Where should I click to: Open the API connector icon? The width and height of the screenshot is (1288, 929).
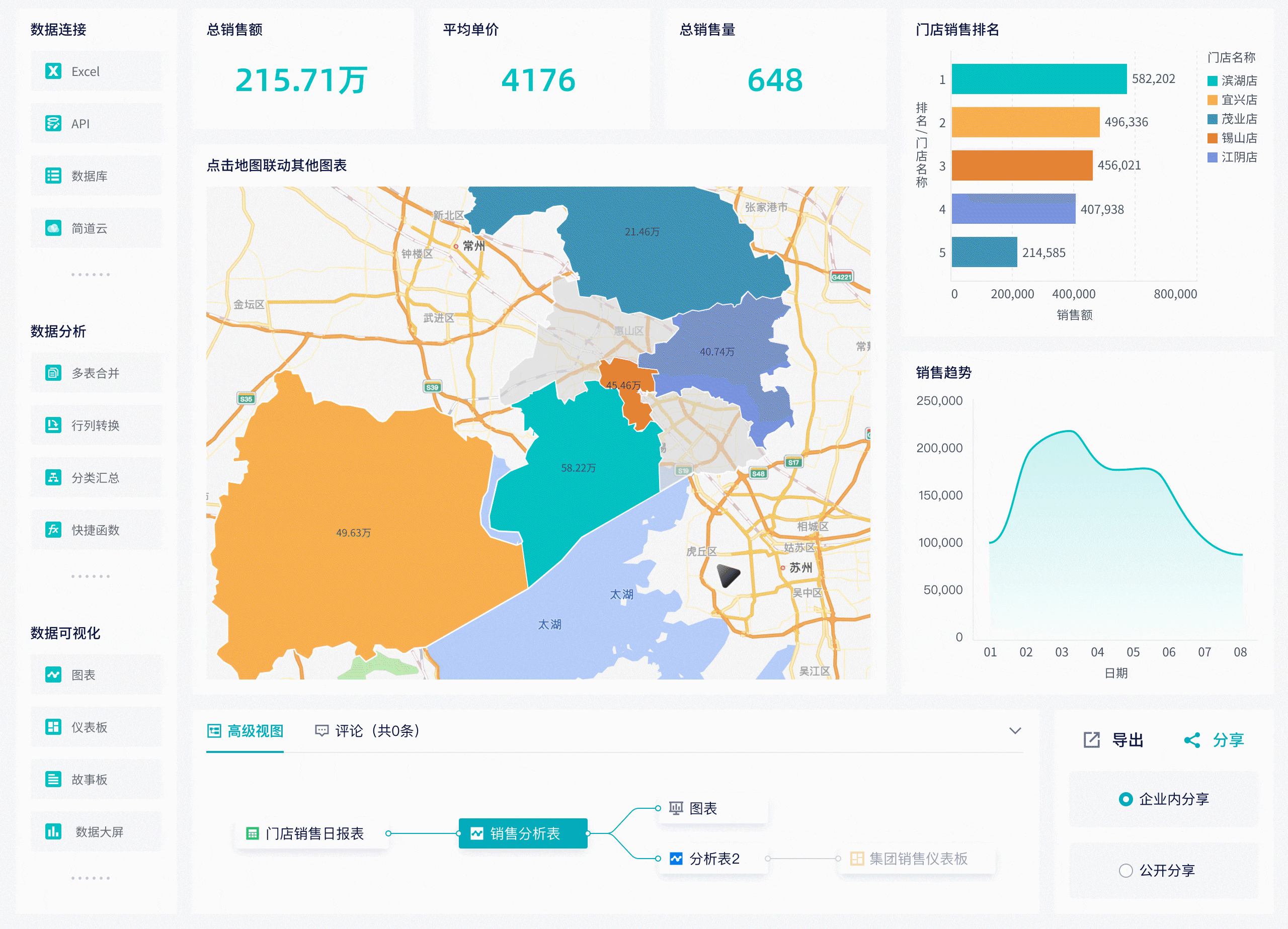point(53,123)
